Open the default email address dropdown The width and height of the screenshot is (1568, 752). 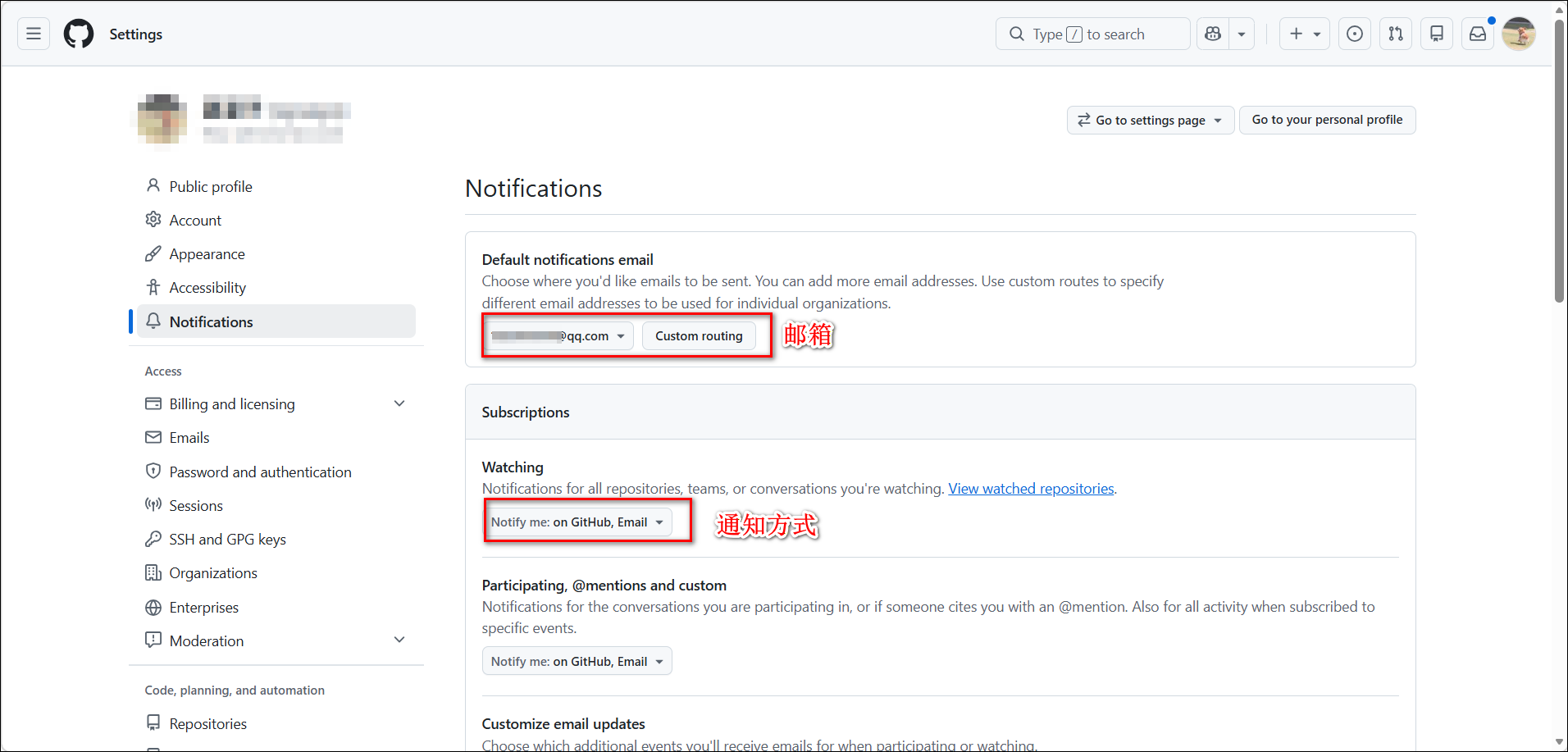[x=558, y=336]
